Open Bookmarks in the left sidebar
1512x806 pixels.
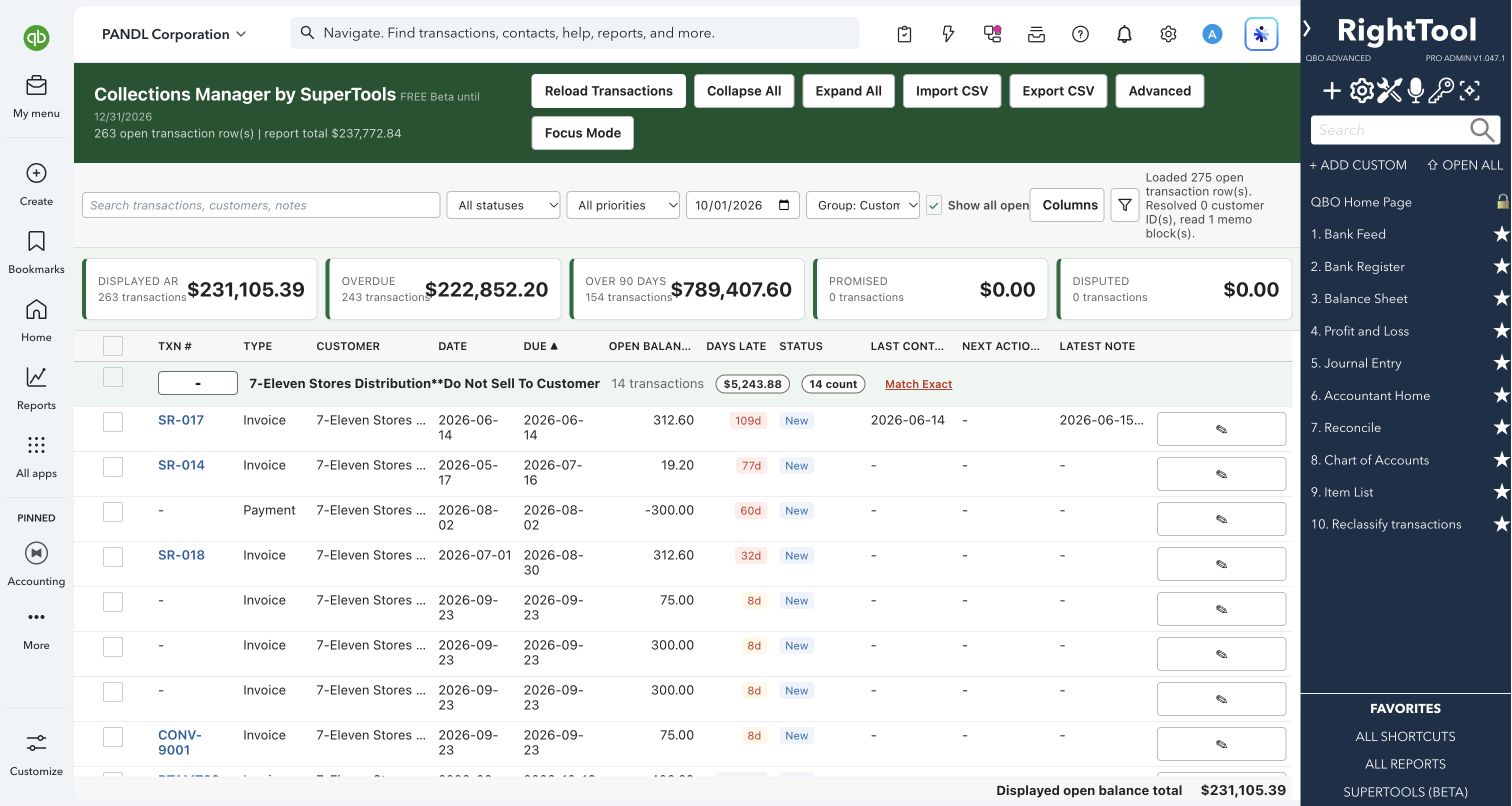pyautogui.click(x=36, y=252)
